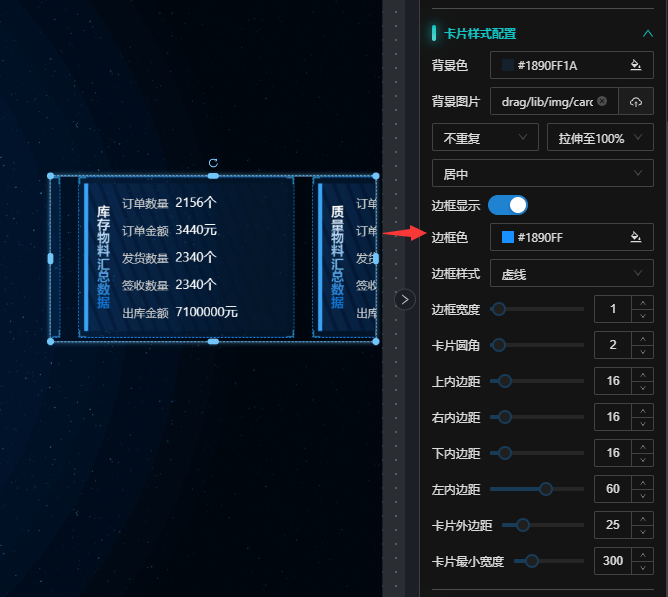Collapse the 卡片样式配置 section
Image resolution: width=668 pixels, height=597 pixels.
point(647,33)
